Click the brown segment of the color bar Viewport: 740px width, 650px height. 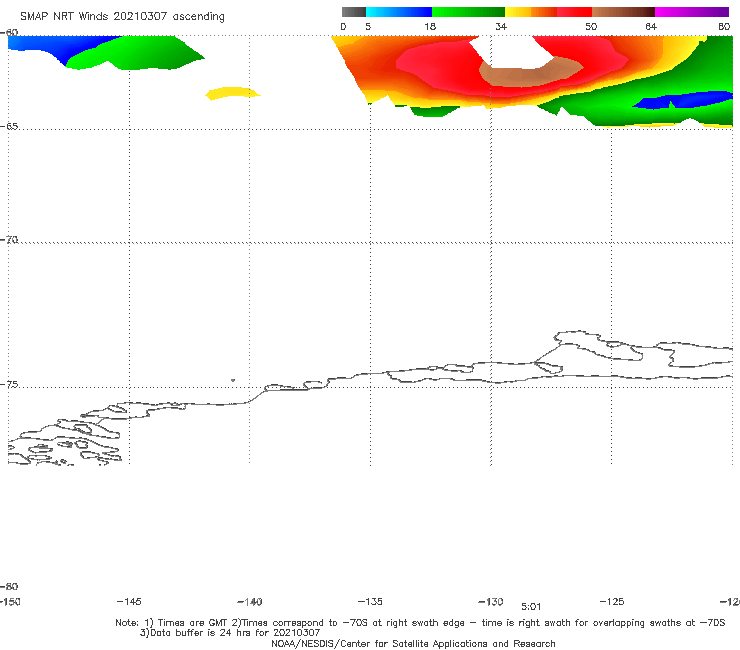(623, 12)
